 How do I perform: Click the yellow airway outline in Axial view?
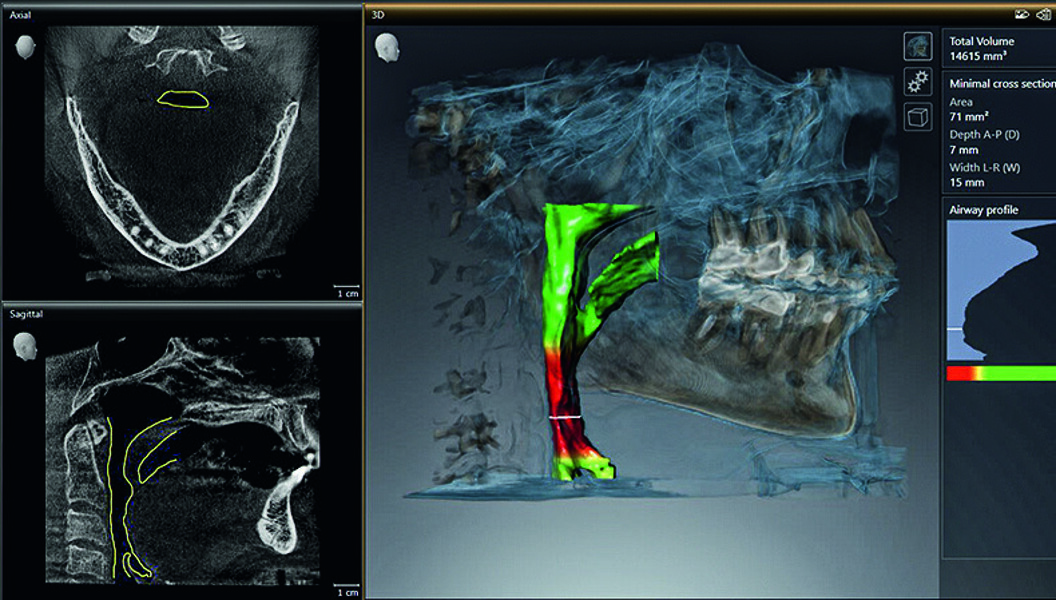point(183,98)
